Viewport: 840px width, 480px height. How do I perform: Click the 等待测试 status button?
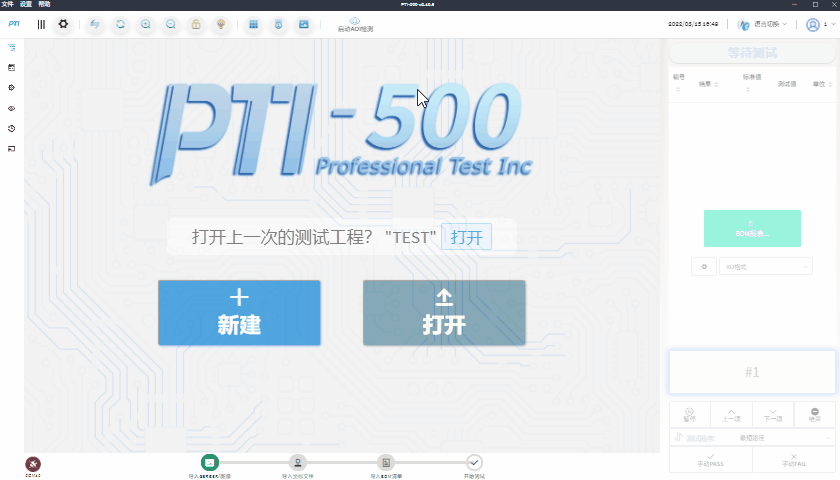[752, 53]
